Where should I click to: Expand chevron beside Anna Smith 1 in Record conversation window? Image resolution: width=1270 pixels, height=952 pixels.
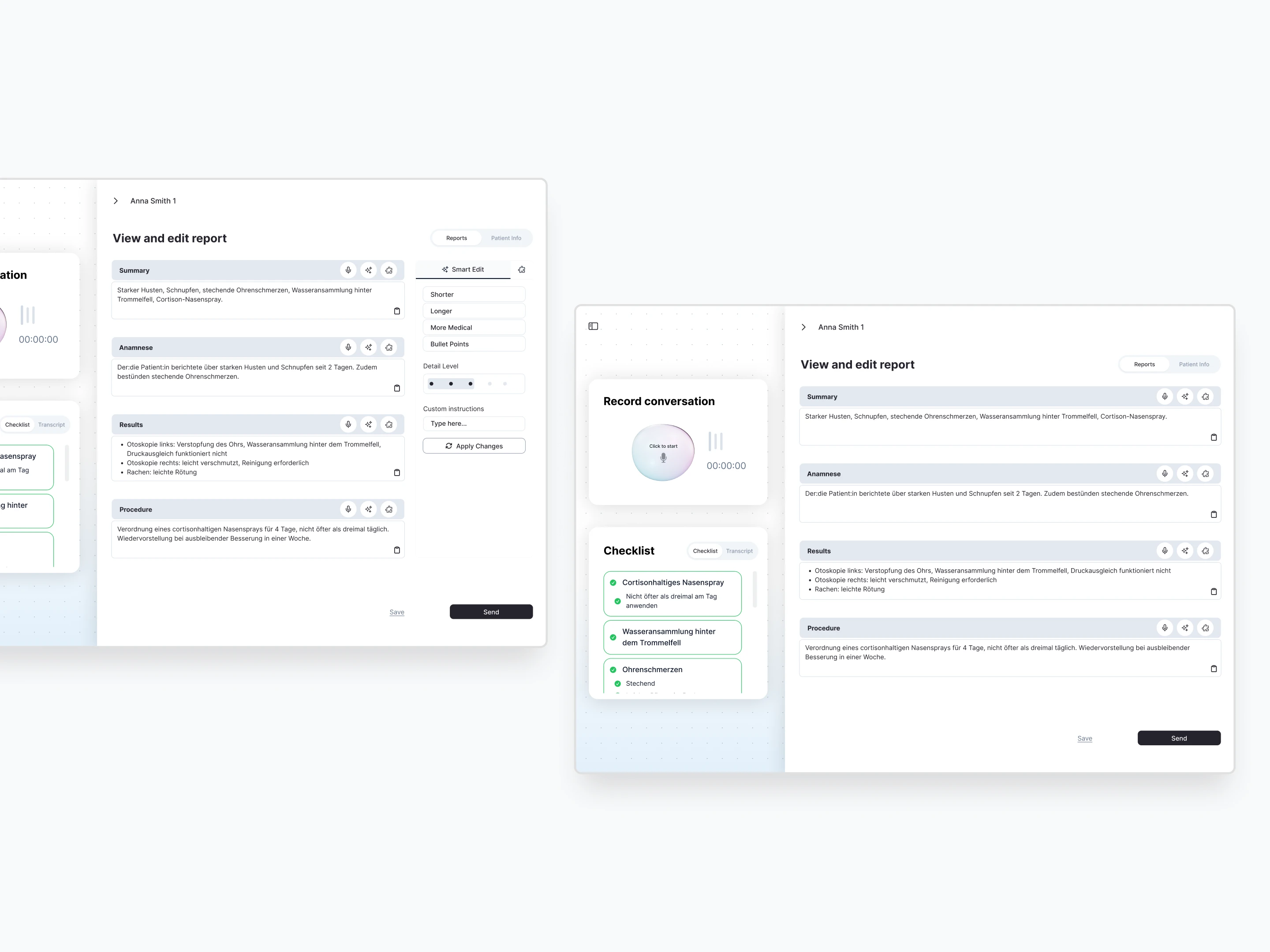click(x=804, y=327)
